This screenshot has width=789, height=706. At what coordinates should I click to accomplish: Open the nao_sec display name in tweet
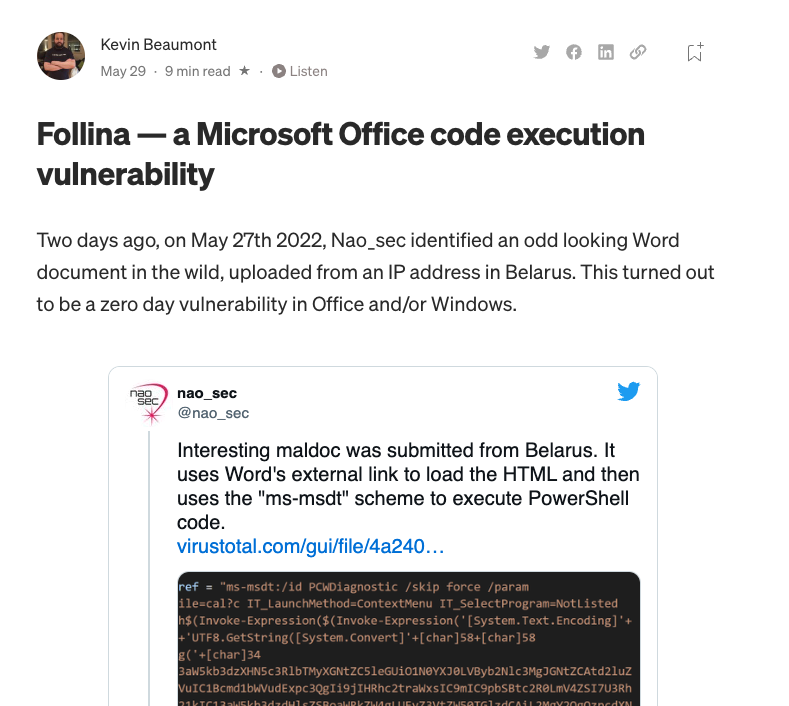click(x=207, y=393)
